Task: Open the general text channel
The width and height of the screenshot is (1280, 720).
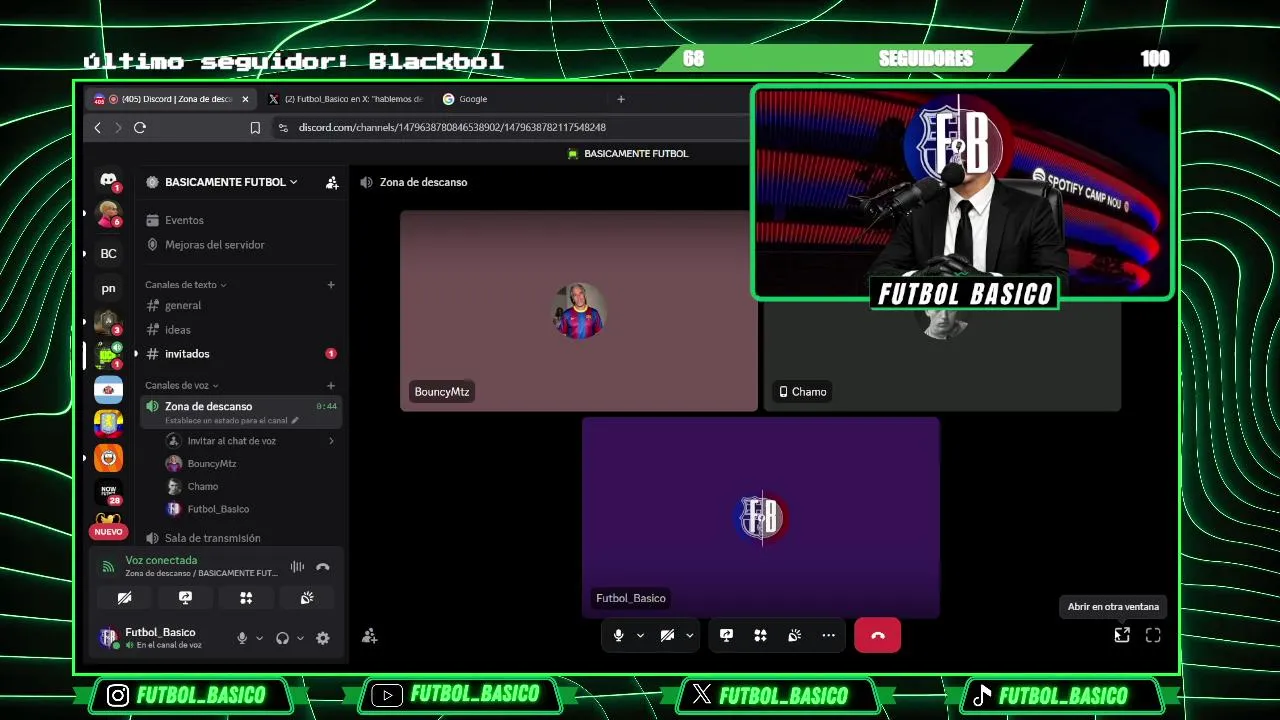Action: tap(240, 306)
